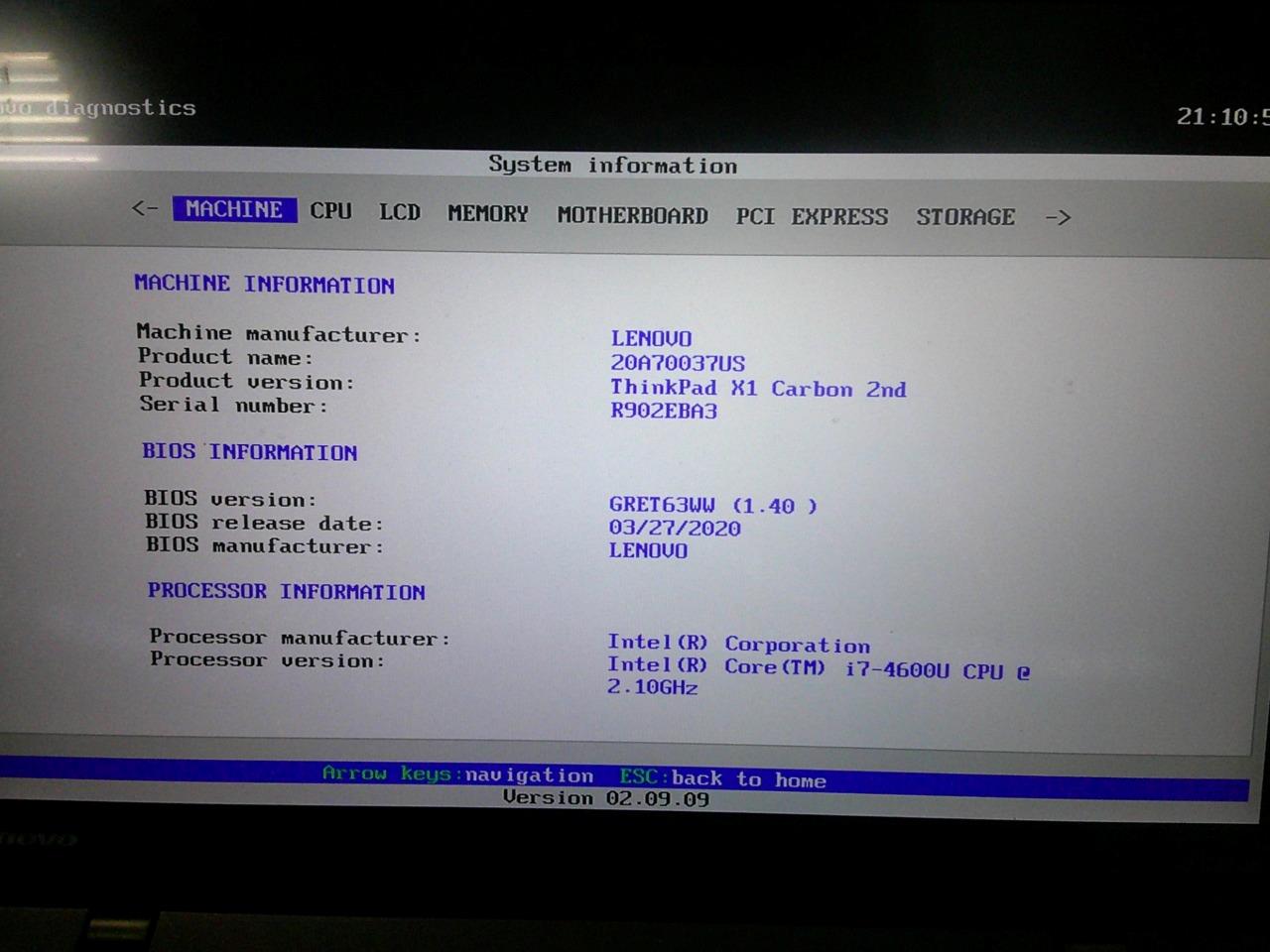1270x952 pixels.
Task: Switch to the MEMORY tab
Action: [x=488, y=214]
